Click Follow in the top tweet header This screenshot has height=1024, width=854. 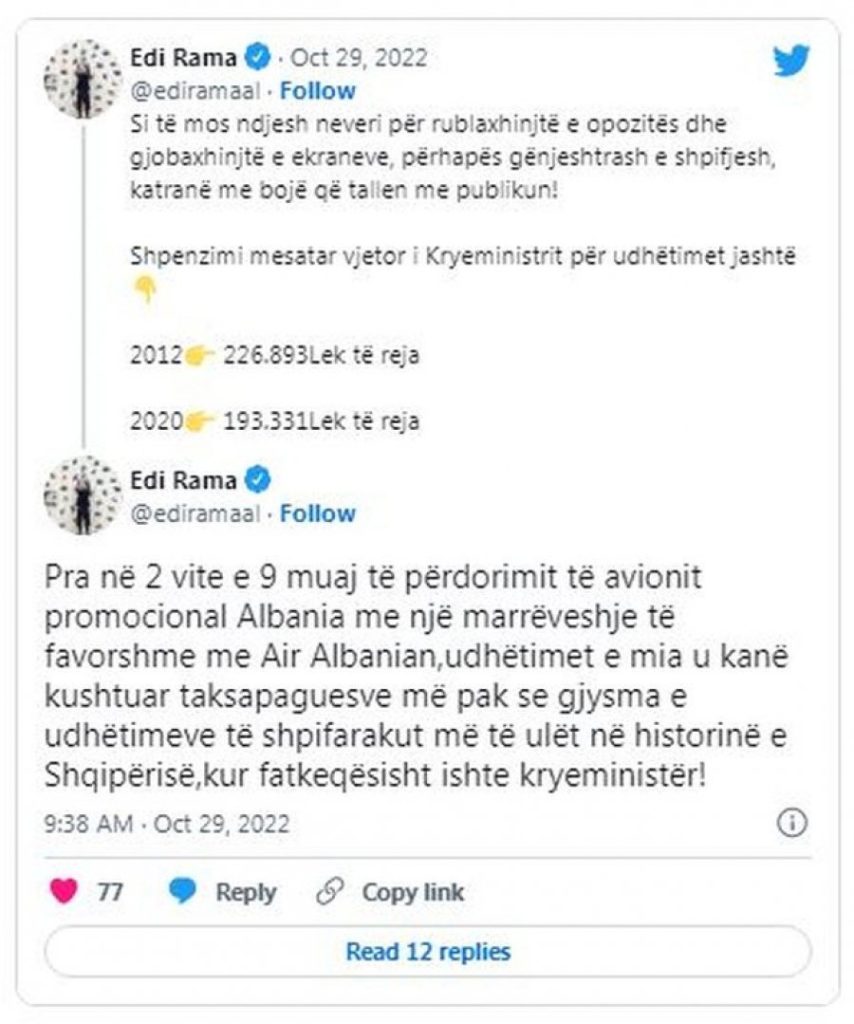pyautogui.click(x=317, y=91)
